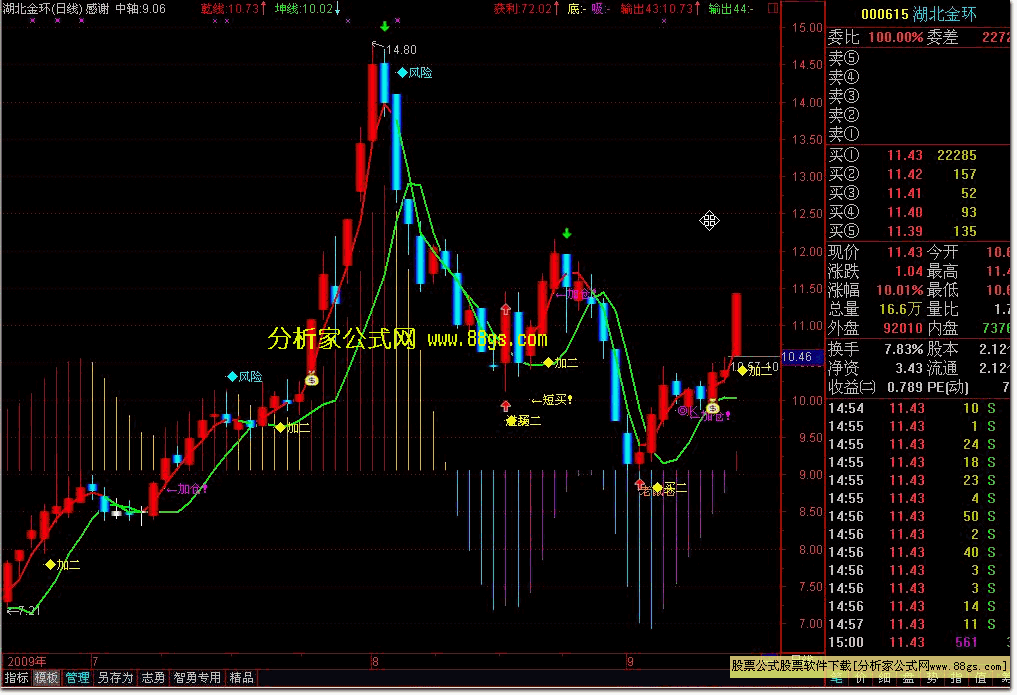Click the small red square icon in the top bar
The width and height of the screenshot is (1017, 695).
tap(772, 8)
